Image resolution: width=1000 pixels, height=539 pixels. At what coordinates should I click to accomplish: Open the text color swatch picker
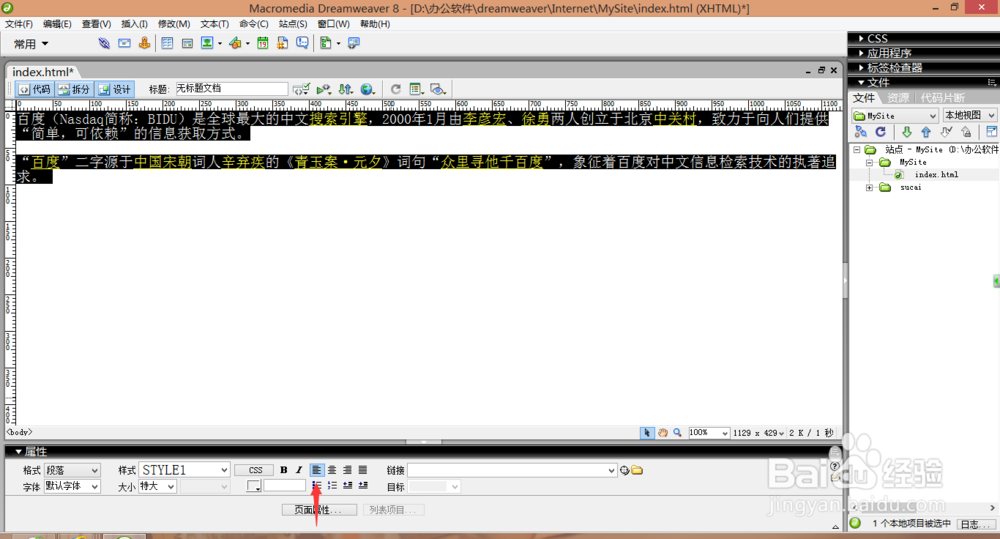click(254, 486)
